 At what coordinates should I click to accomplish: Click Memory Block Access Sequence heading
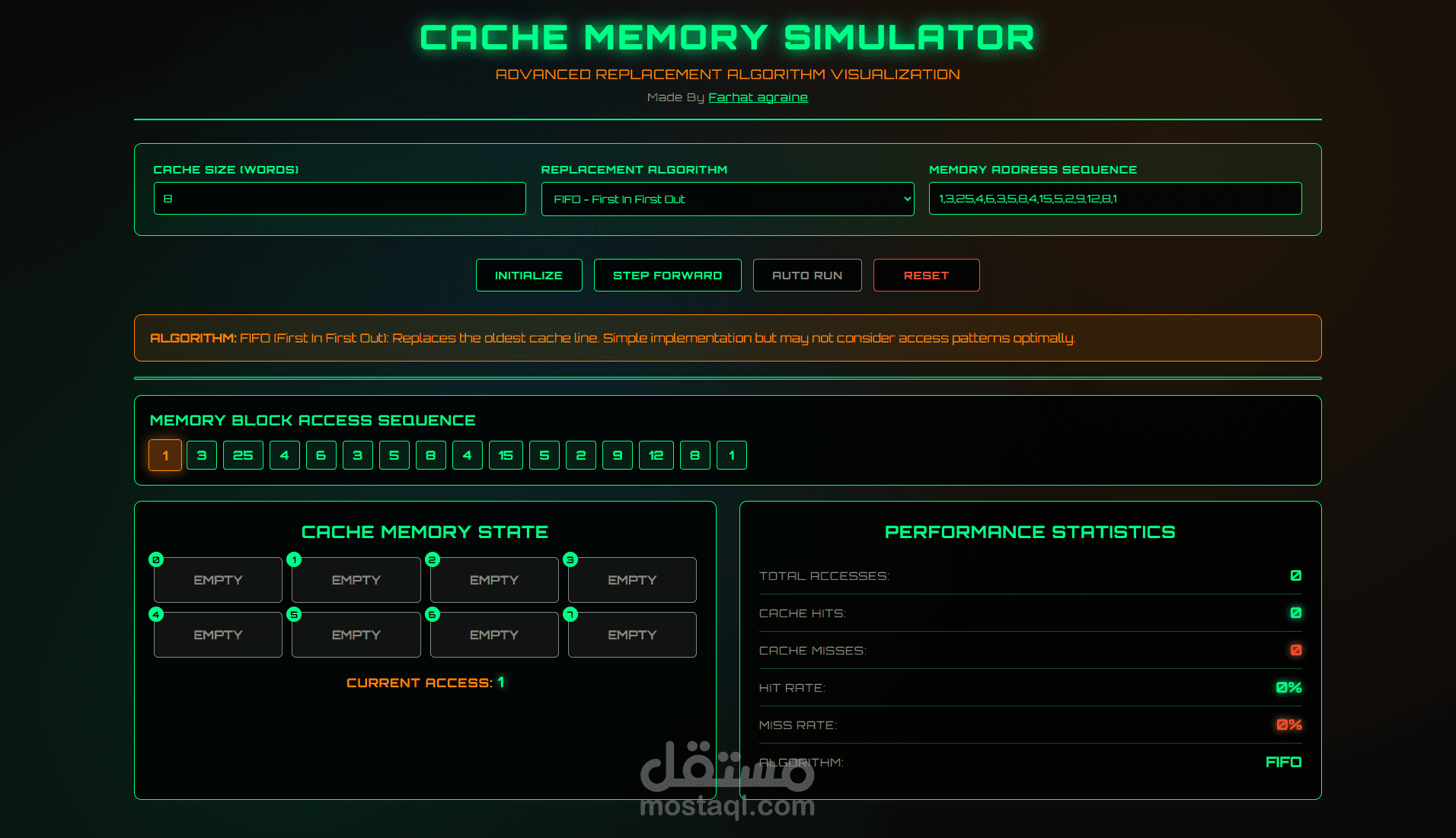pyautogui.click(x=312, y=420)
